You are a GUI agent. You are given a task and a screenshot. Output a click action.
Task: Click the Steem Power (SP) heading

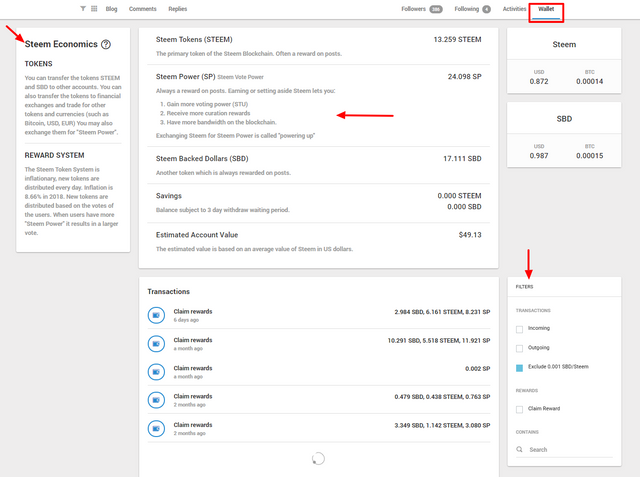[x=185, y=77]
